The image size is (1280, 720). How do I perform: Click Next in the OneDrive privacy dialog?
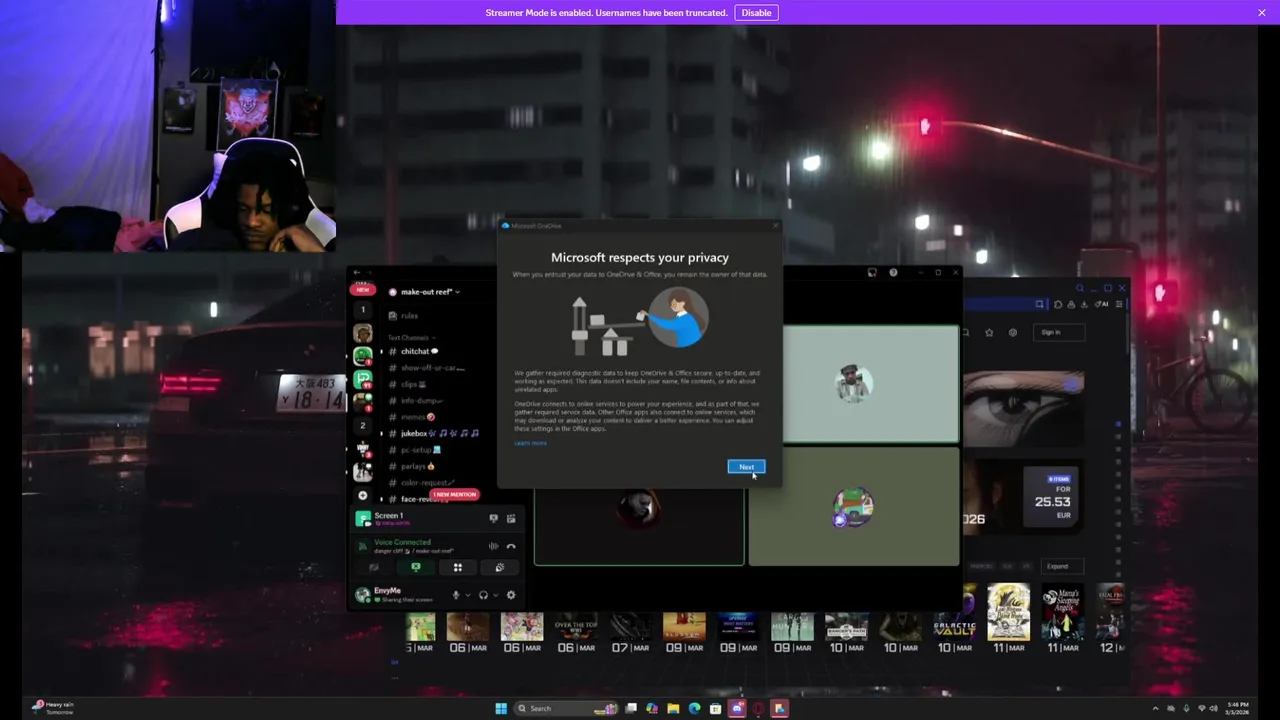(746, 467)
